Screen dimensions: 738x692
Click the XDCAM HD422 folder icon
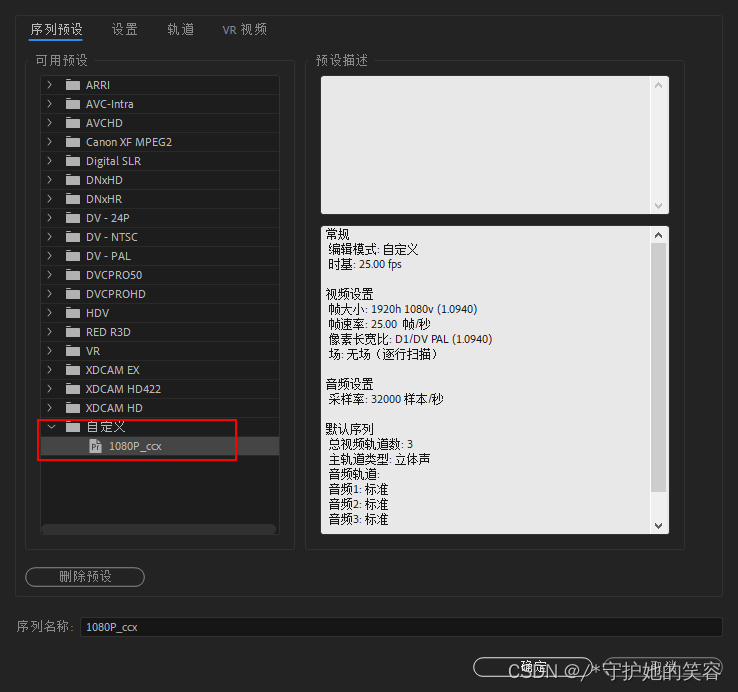pos(72,389)
